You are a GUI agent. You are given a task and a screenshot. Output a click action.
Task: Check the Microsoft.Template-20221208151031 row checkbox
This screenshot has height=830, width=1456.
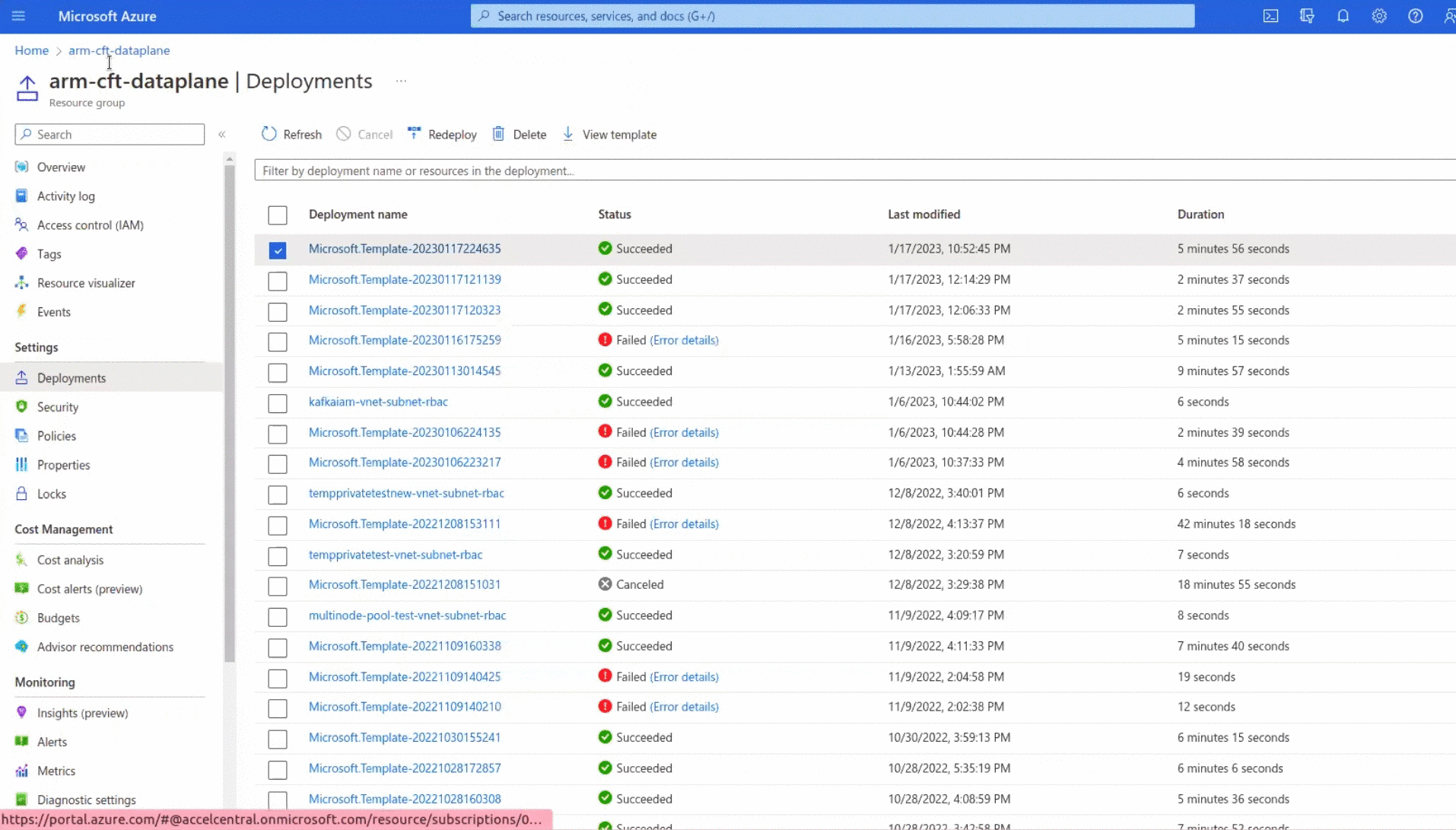[x=278, y=587]
